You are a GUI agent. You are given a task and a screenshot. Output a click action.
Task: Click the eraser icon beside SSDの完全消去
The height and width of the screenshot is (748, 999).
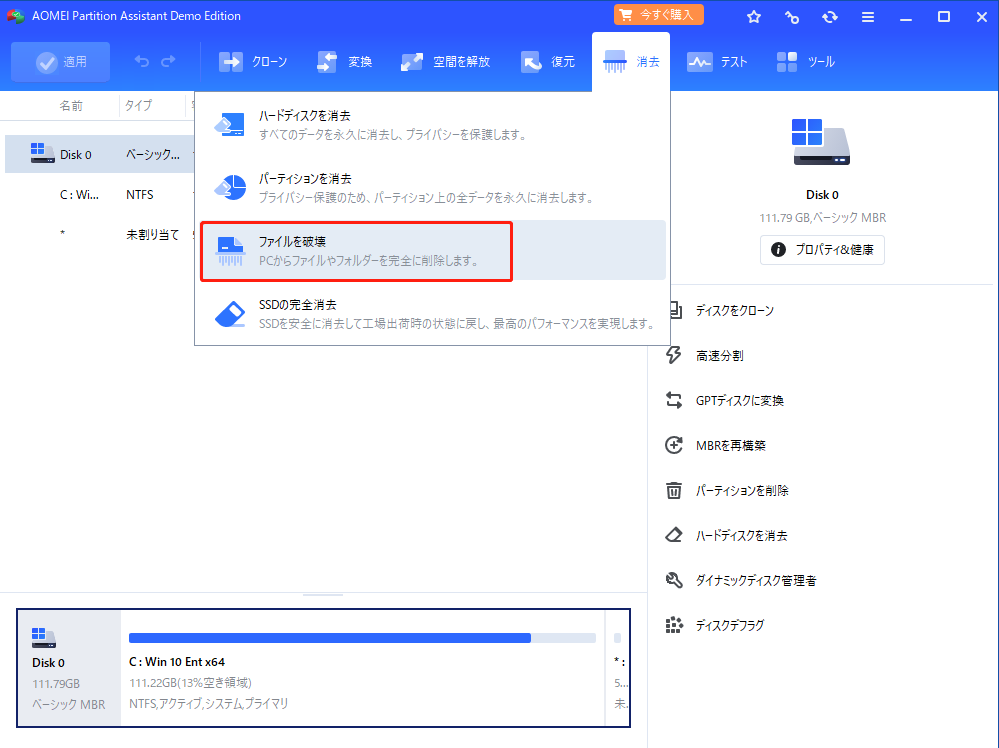point(230,313)
